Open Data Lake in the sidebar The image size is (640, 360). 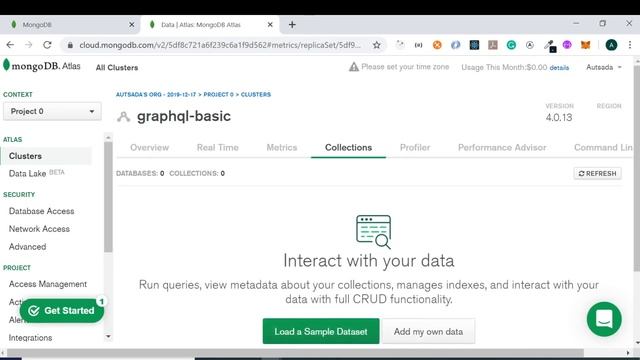click(27, 173)
